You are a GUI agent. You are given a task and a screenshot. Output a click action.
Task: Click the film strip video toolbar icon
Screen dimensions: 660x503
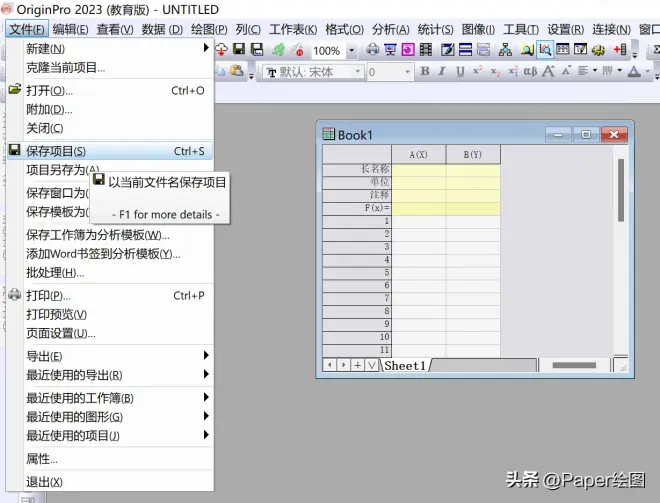426,50
